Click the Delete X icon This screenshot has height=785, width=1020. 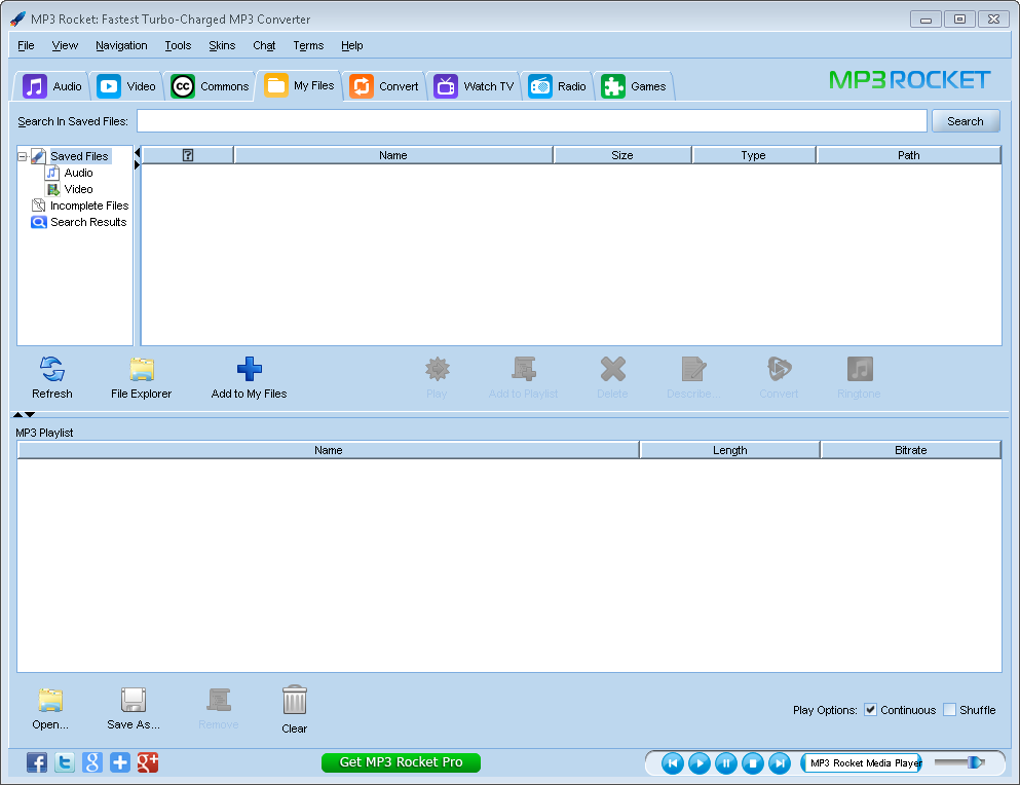pyautogui.click(x=613, y=369)
